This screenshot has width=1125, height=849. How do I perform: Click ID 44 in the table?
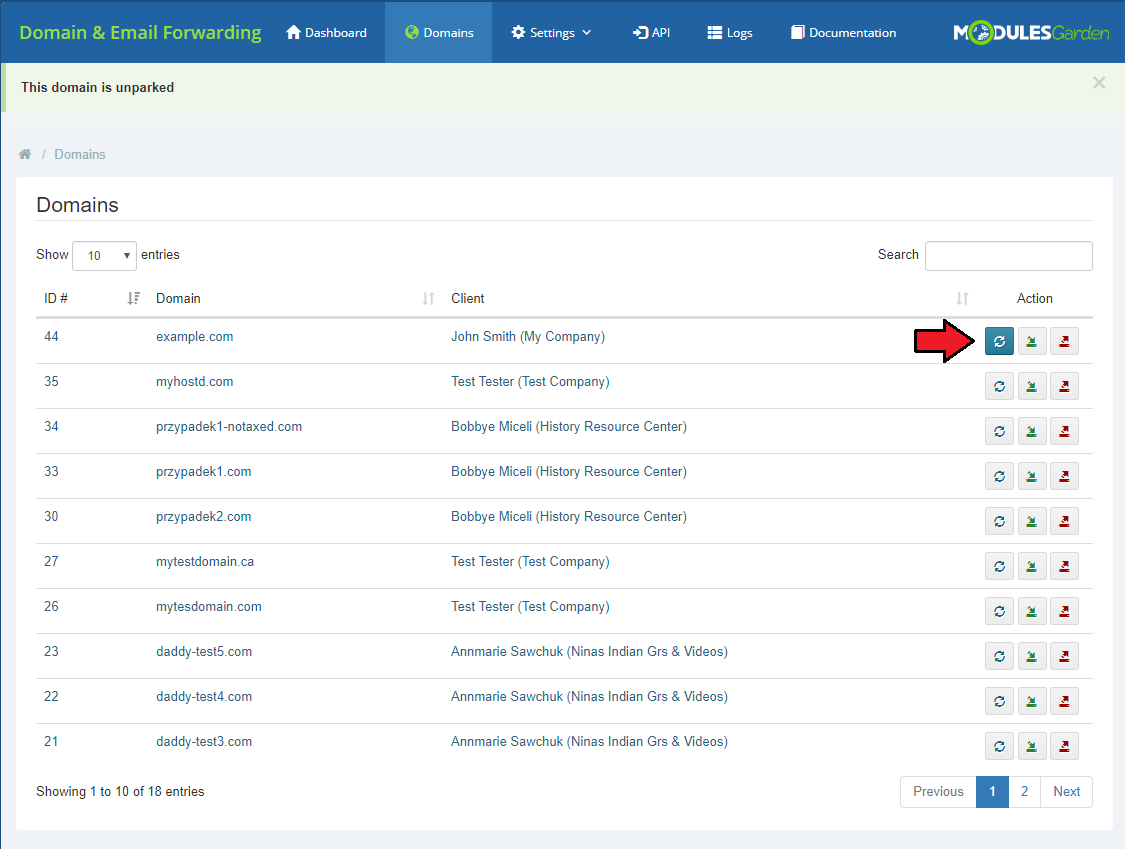pos(51,337)
